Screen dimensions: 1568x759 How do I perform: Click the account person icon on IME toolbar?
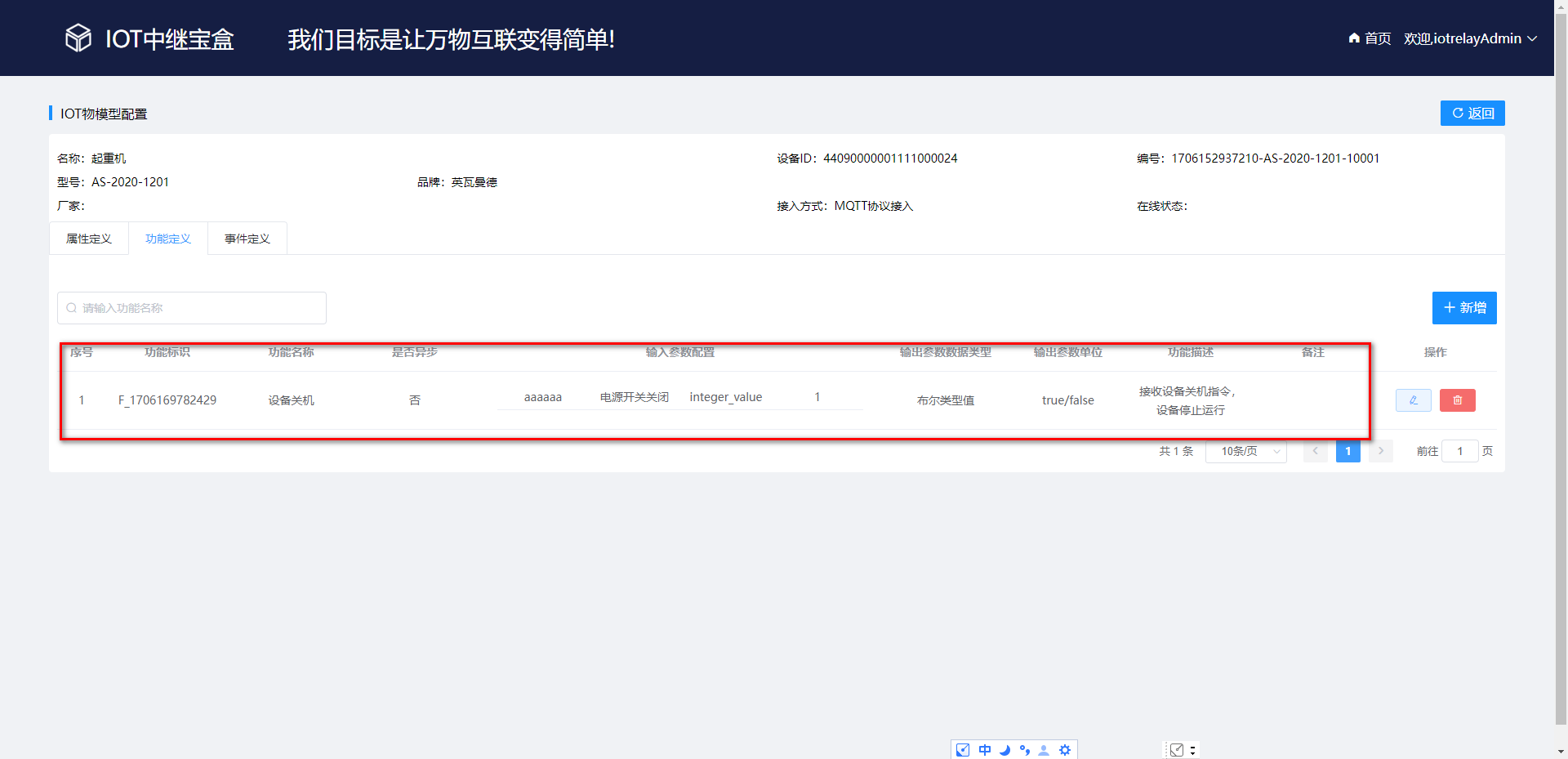click(x=1043, y=749)
